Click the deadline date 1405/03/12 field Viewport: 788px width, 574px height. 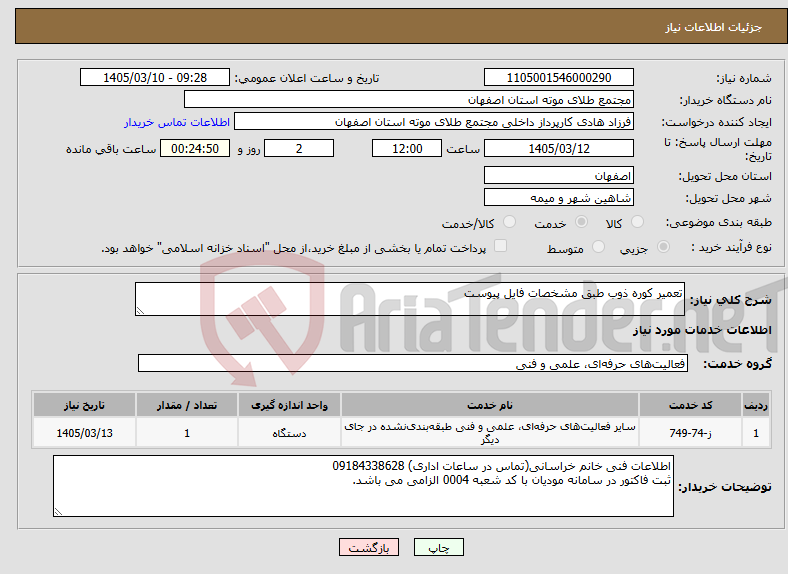click(x=559, y=148)
